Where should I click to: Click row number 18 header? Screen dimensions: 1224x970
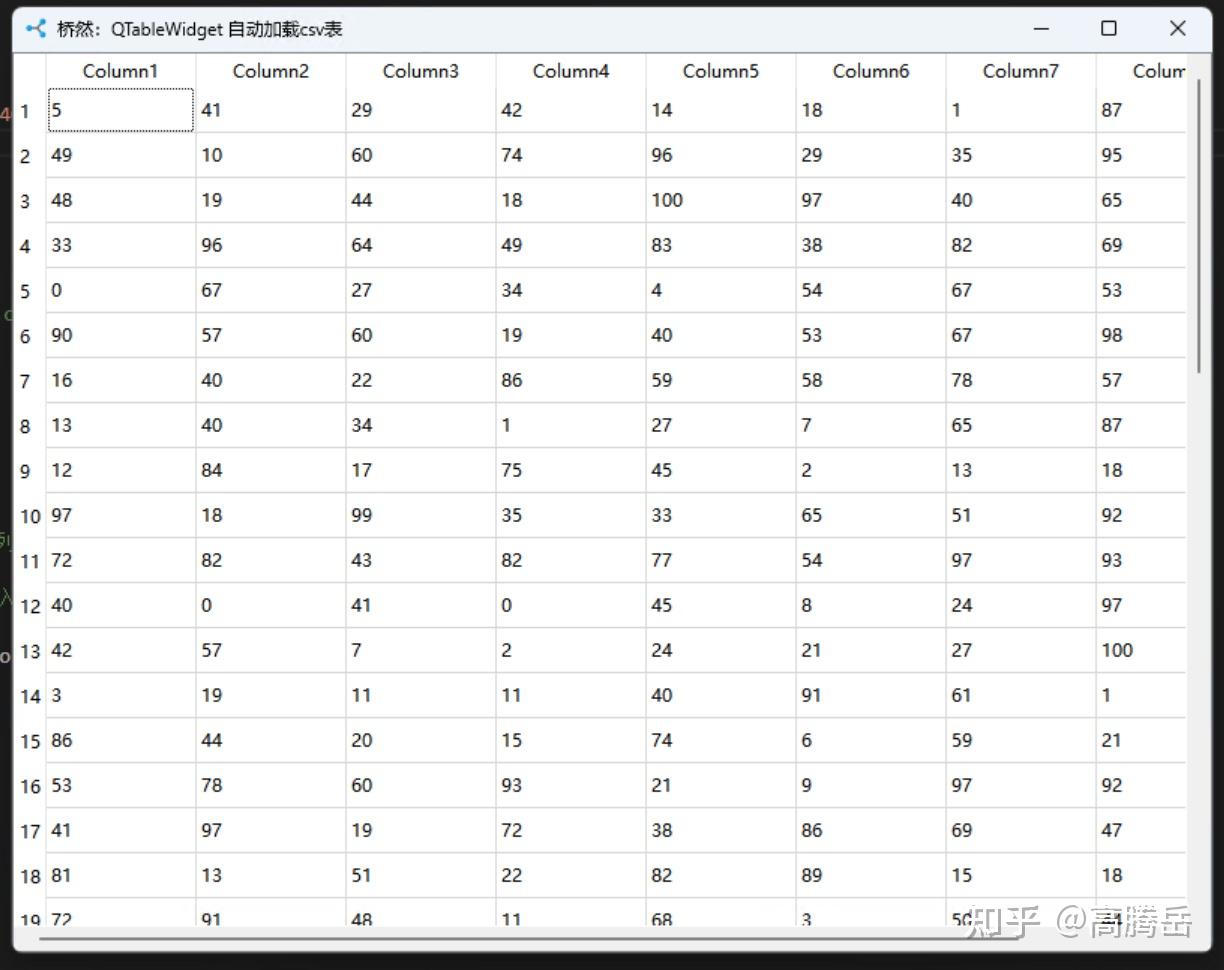[30, 876]
